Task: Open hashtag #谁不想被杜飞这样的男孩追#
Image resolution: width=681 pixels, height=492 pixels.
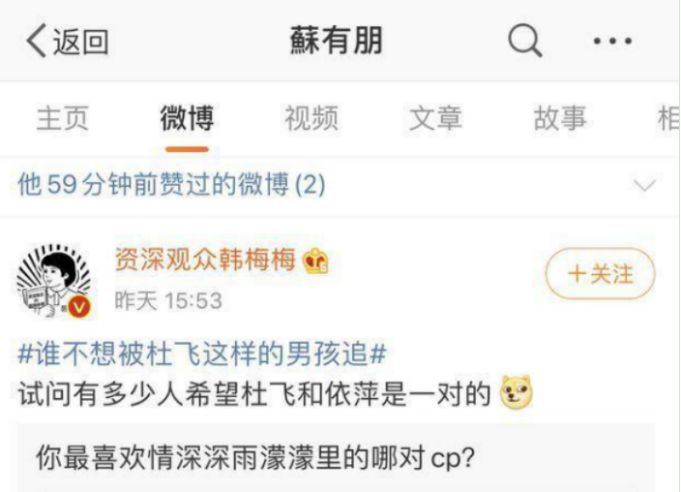Action: [x=202, y=354]
